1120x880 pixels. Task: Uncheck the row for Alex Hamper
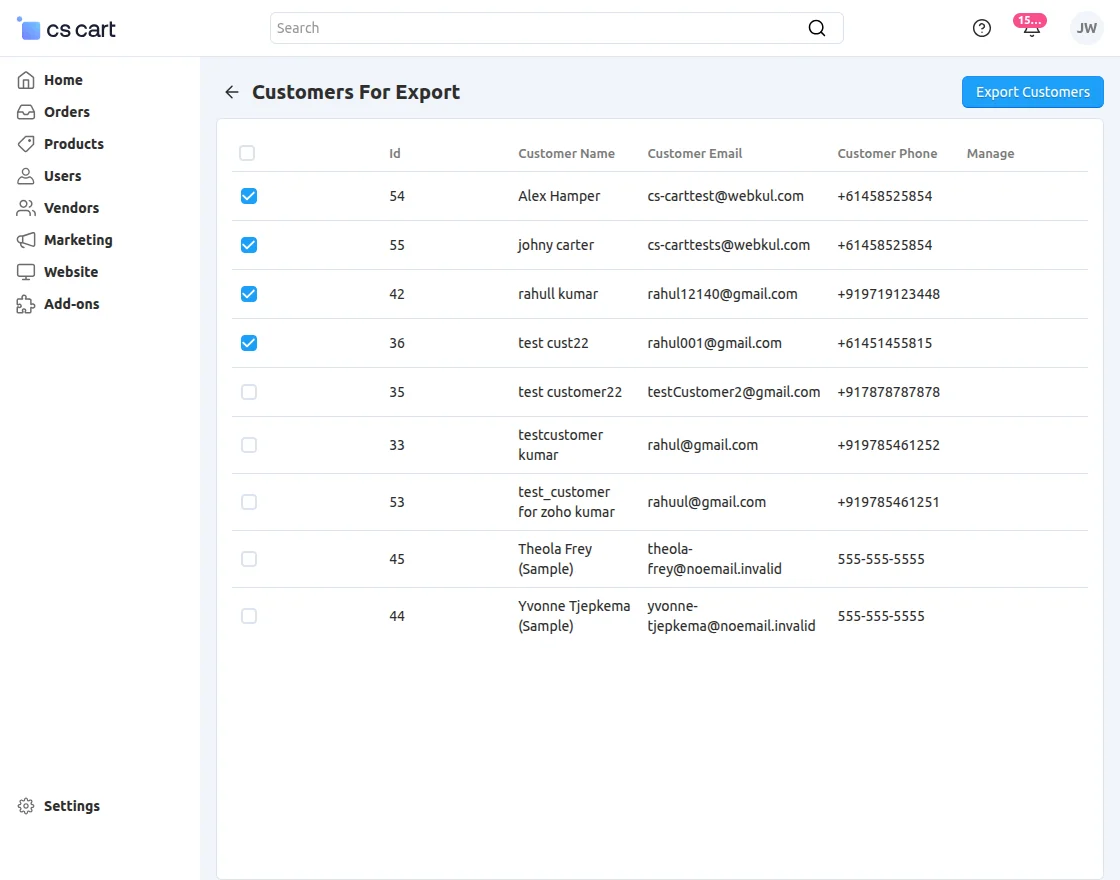click(248, 196)
